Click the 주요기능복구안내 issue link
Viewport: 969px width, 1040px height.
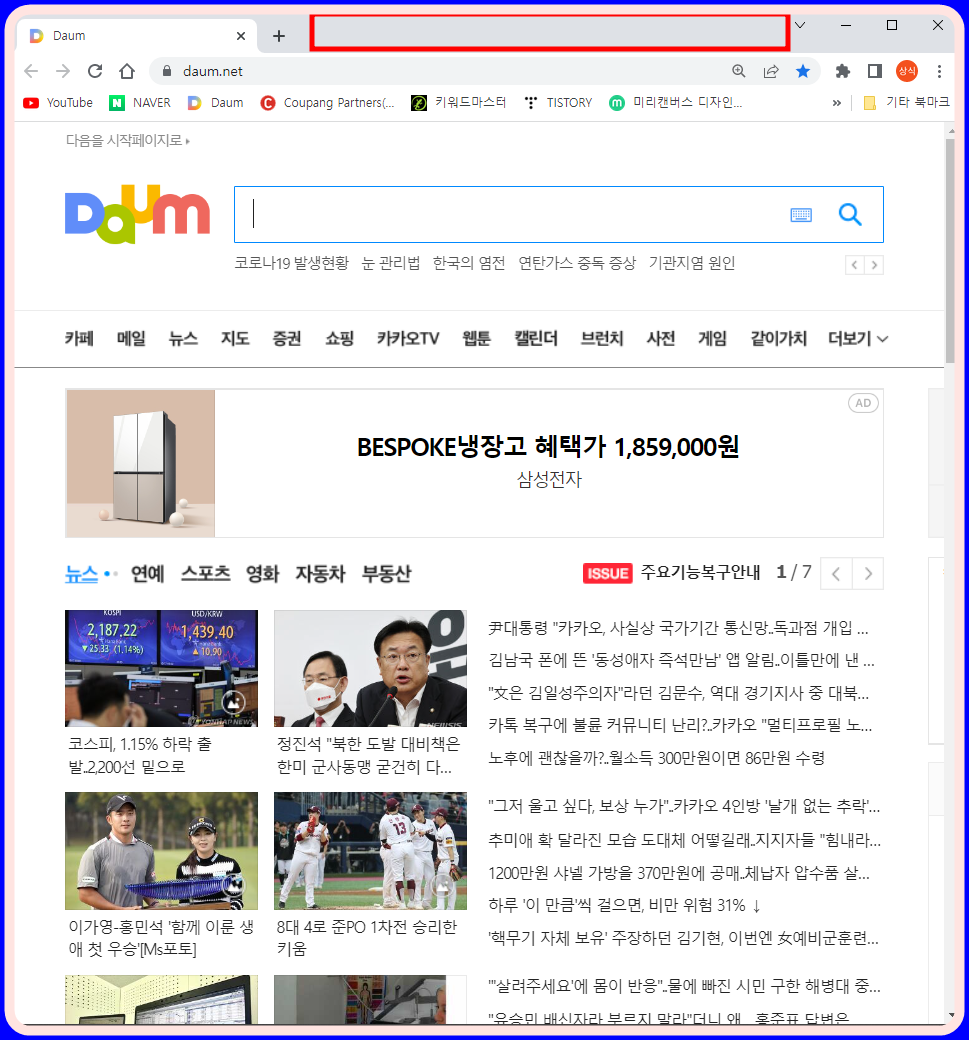click(x=700, y=572)
